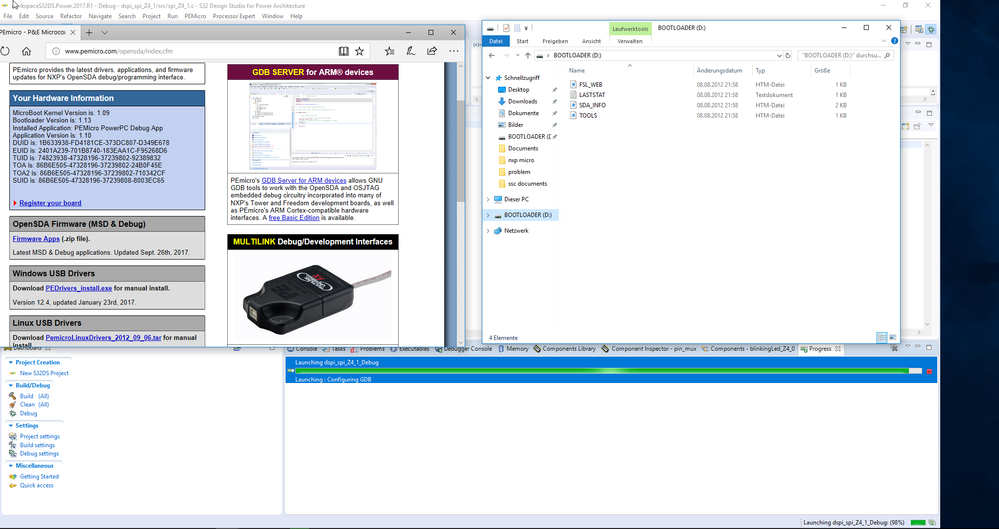
Task: Collapse the Settings dashboard section
Action: (10, 426)
